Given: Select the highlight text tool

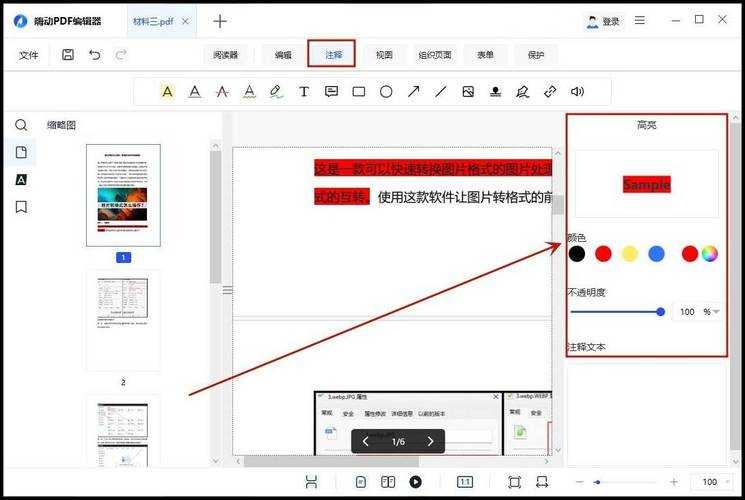Looking at the screenshot, I should (167, 92).
